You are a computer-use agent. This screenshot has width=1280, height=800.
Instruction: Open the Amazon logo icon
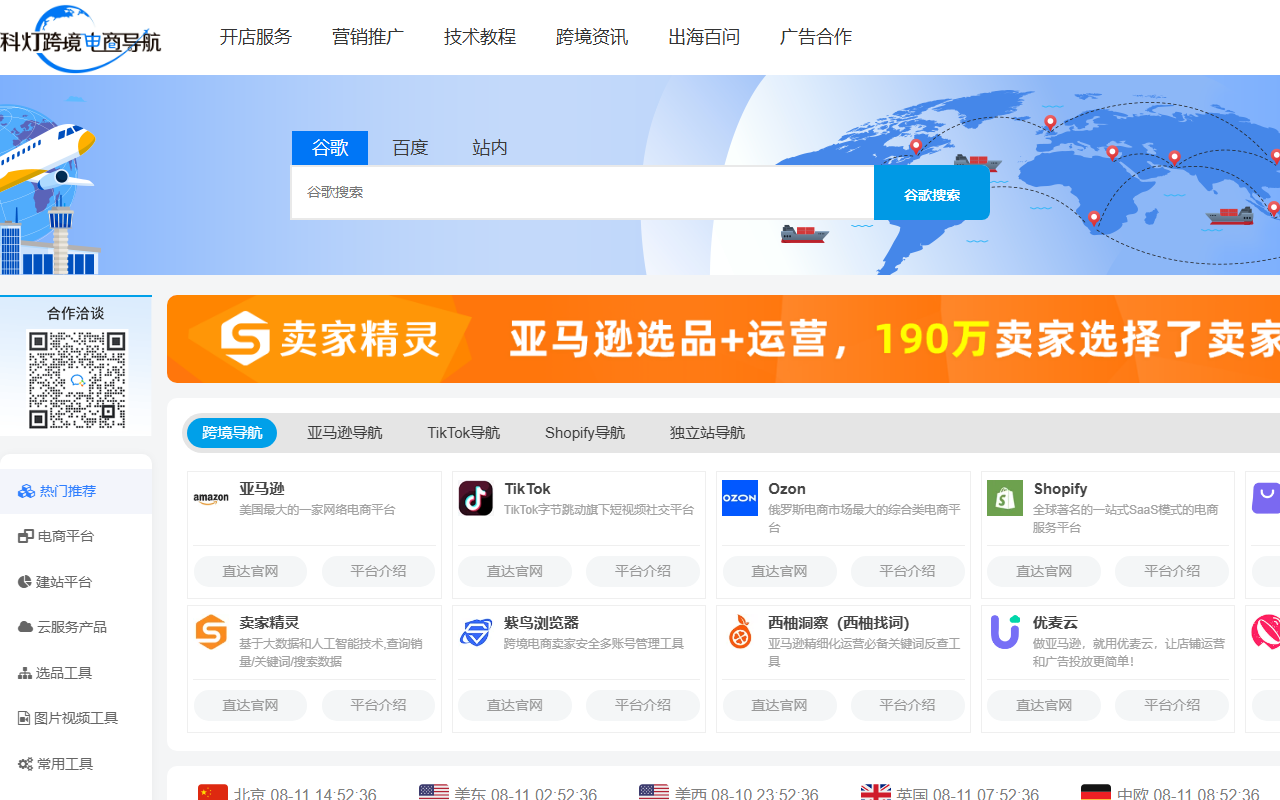pos(211,498)
